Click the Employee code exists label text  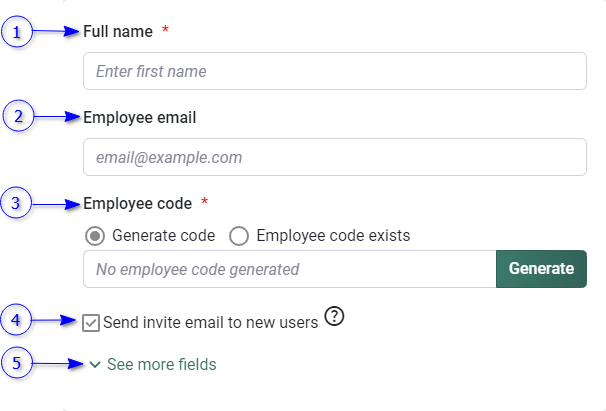(x=333, y=236)
